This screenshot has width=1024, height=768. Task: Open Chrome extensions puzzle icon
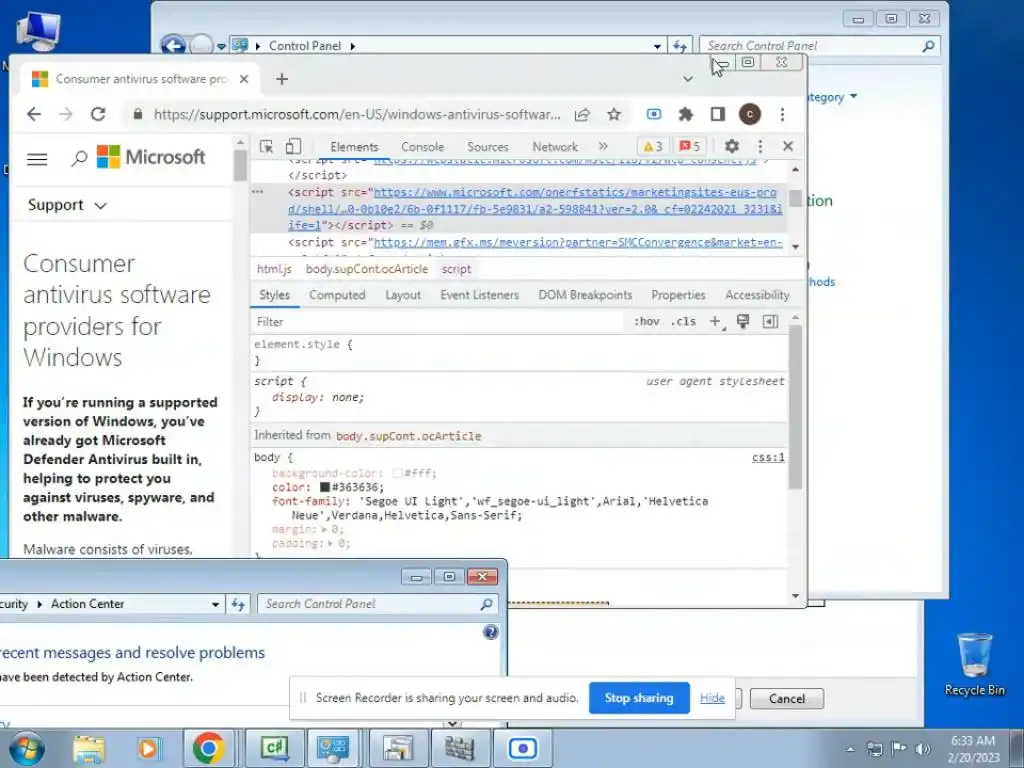tap(685, 114)
